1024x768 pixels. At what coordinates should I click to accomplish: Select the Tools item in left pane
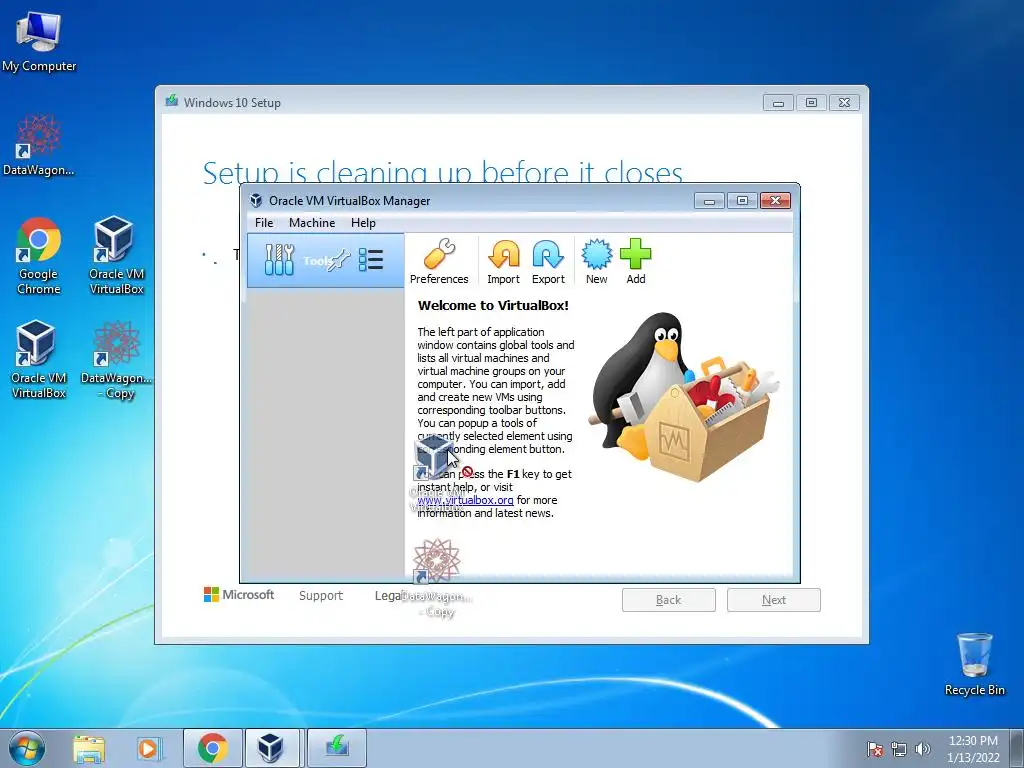pos(325,261)
